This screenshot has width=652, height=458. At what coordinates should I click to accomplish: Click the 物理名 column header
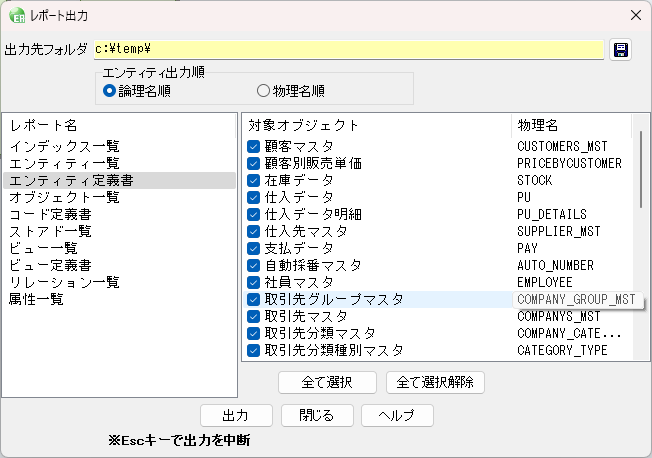click(571, 125)
